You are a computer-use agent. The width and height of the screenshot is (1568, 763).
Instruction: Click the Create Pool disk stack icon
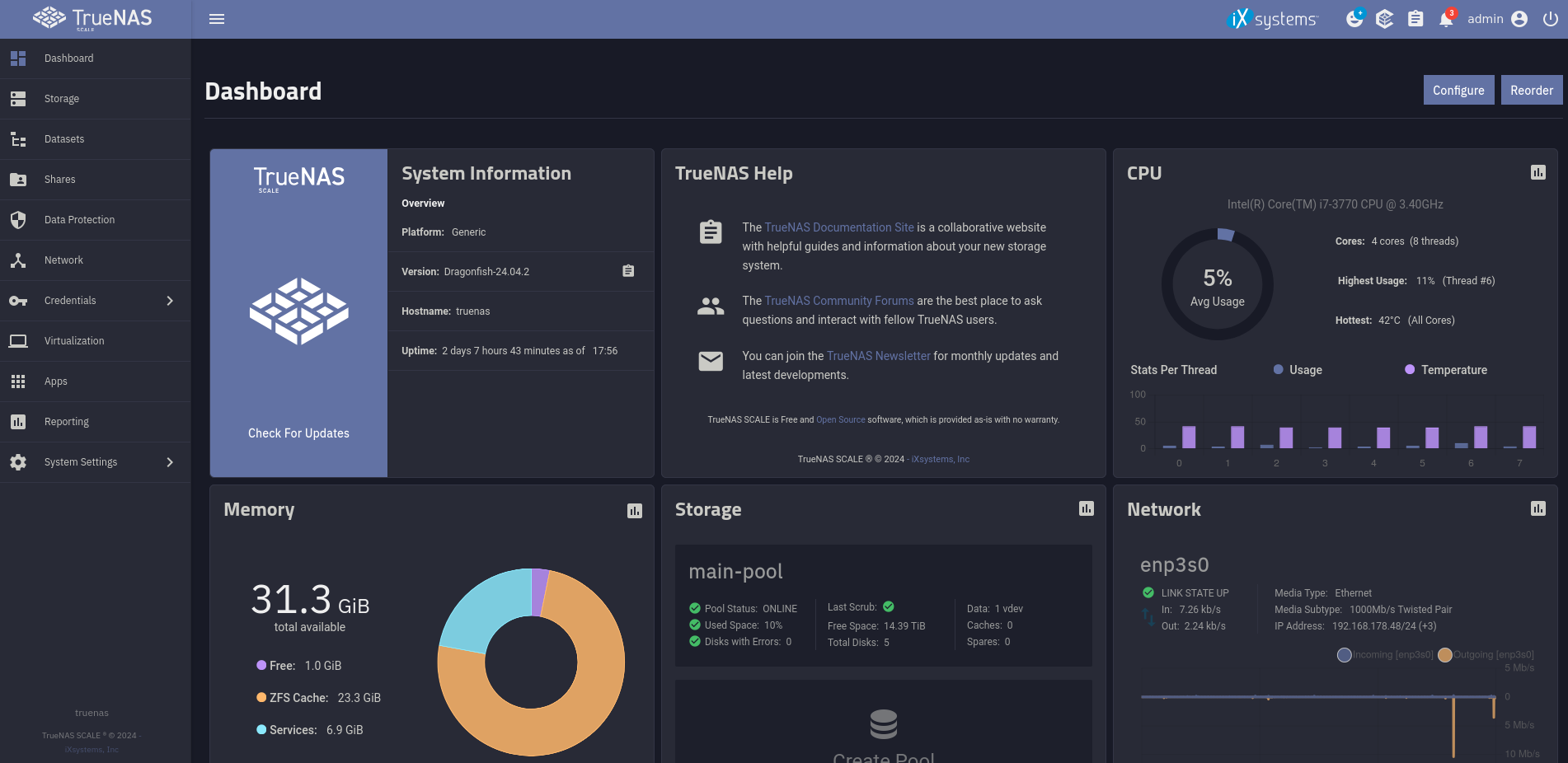tap(884, 724)
